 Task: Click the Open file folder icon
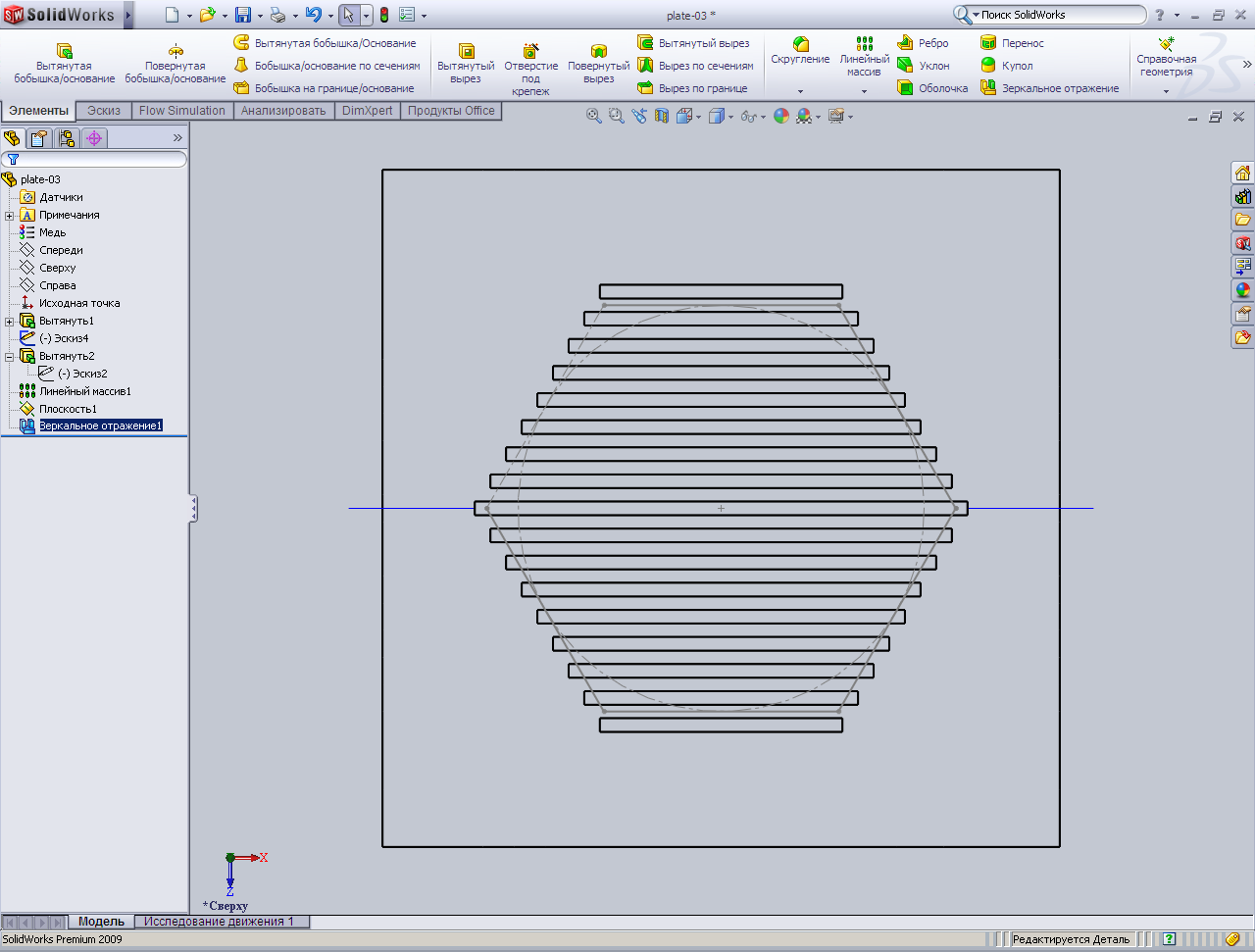point(207,15)
